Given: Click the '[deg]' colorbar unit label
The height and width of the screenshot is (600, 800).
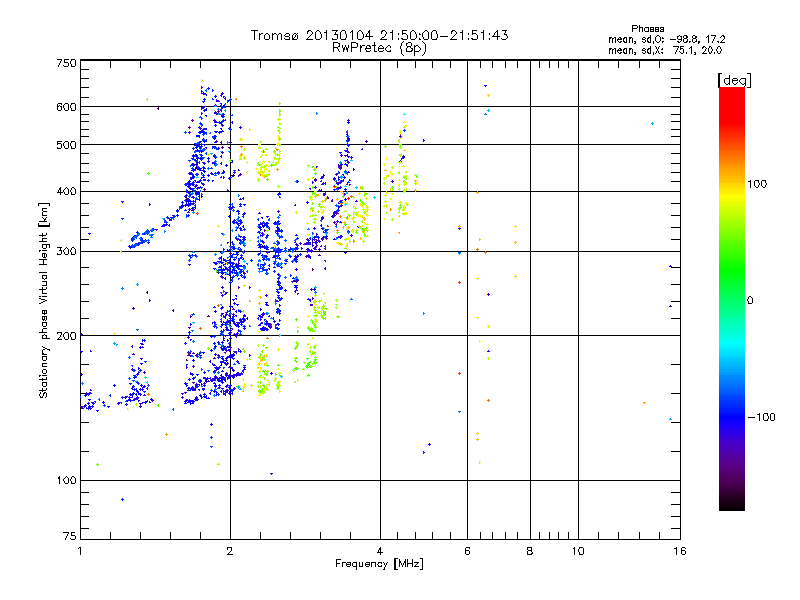Looking at the screenshot, I should [x=734, y=80].
